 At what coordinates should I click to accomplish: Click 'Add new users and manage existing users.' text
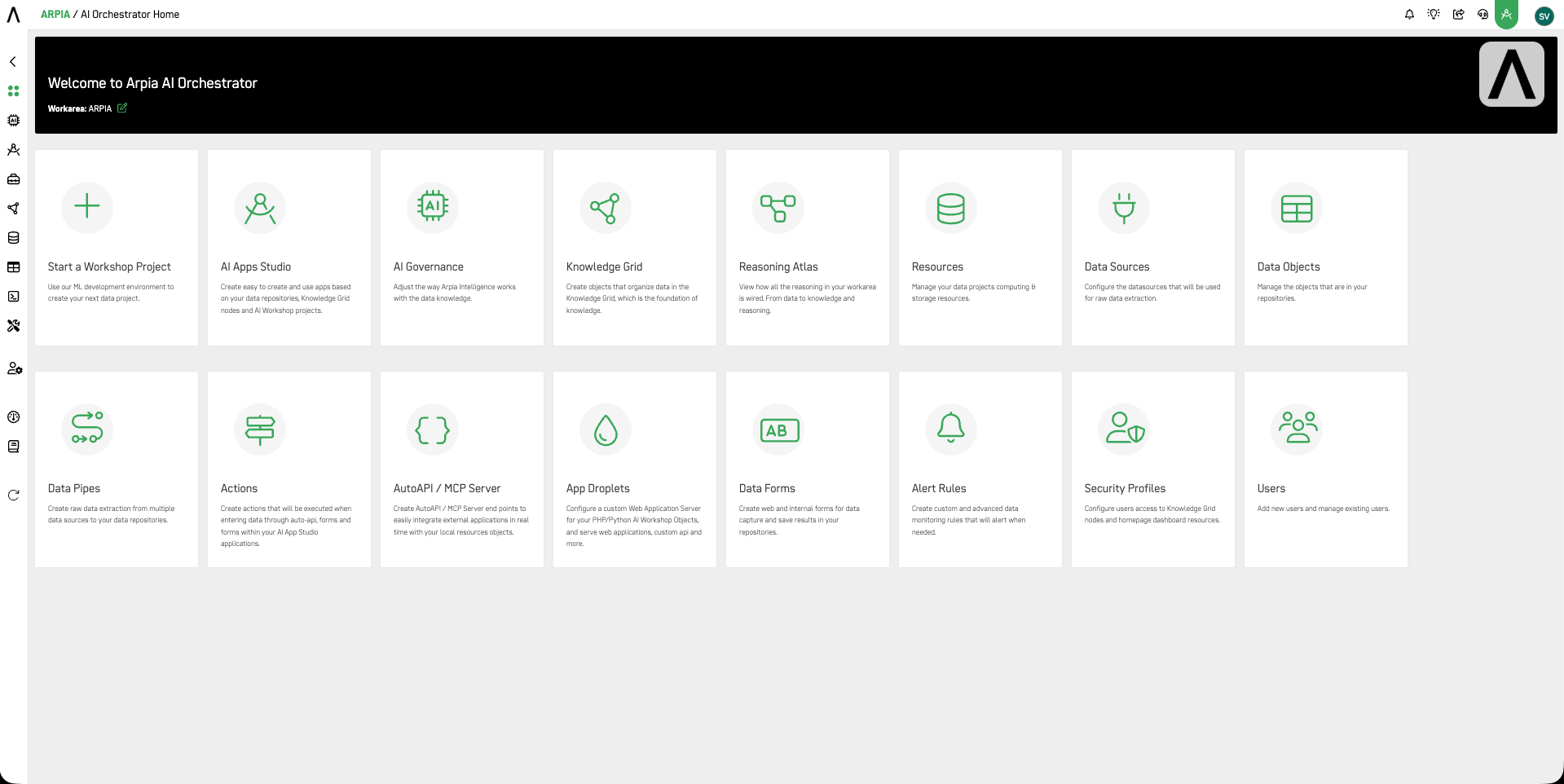point(1324,509)
